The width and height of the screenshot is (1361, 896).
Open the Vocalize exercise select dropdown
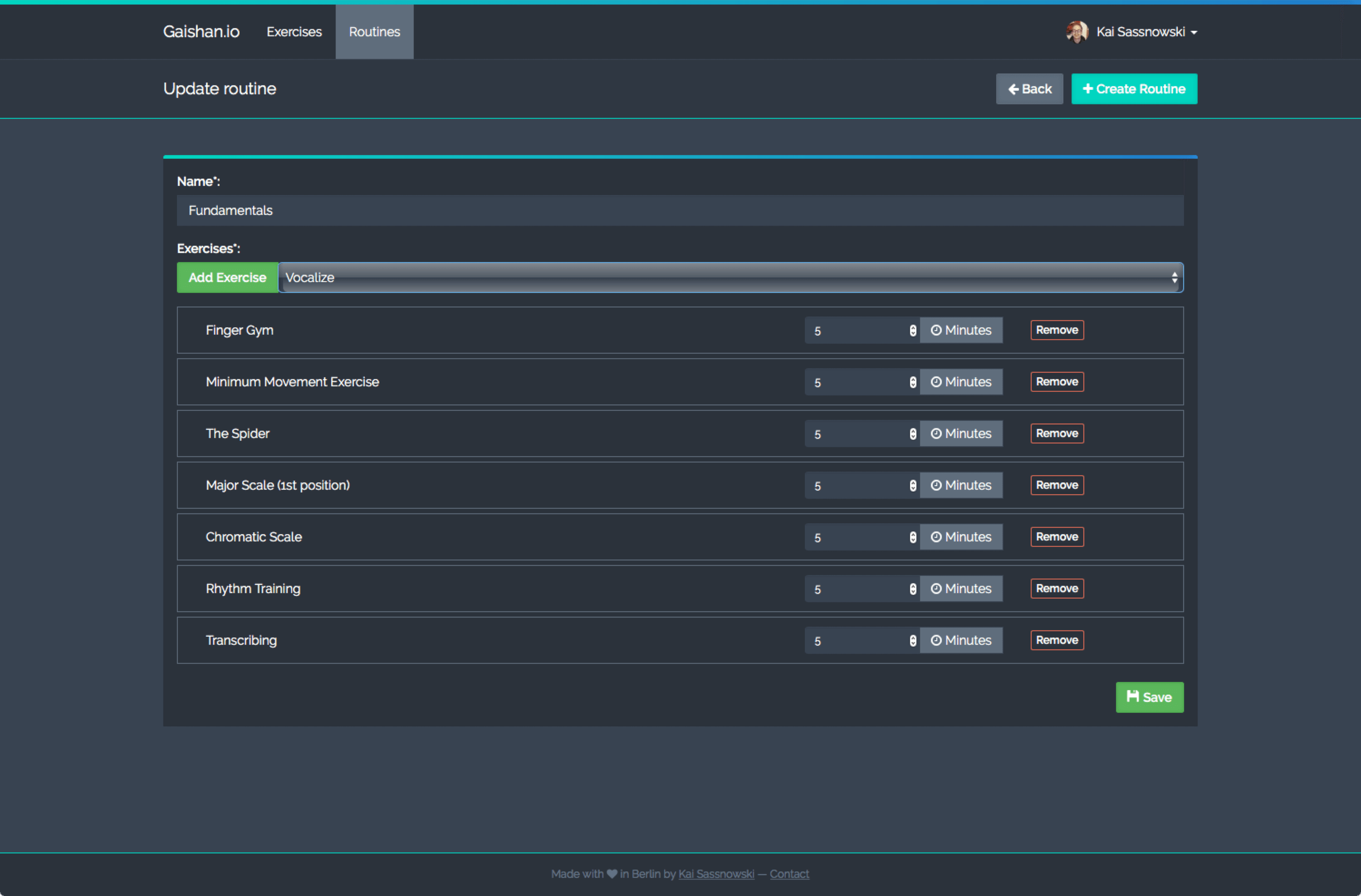click(731, 277)
